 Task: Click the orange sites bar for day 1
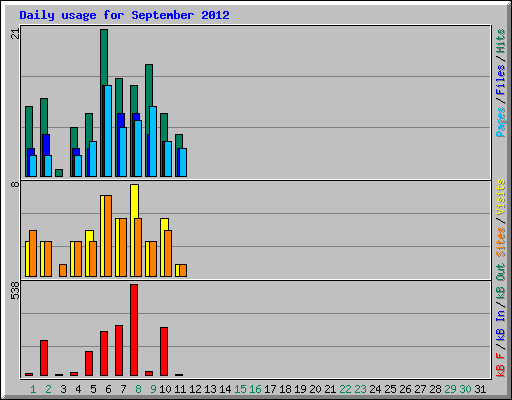pyautogui.click(x=33, y=253)
